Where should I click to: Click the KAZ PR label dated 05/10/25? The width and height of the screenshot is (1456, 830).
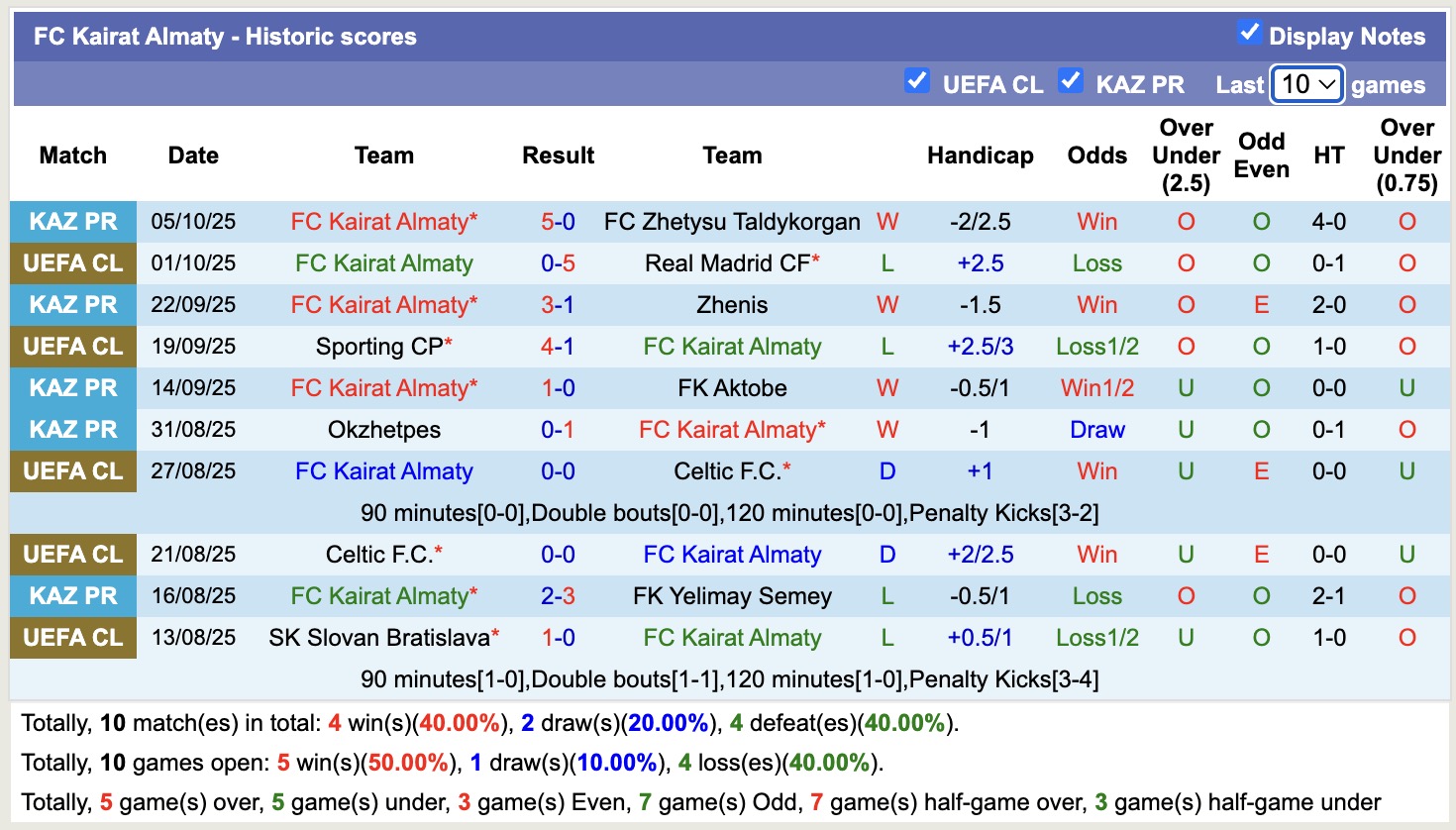73,222
